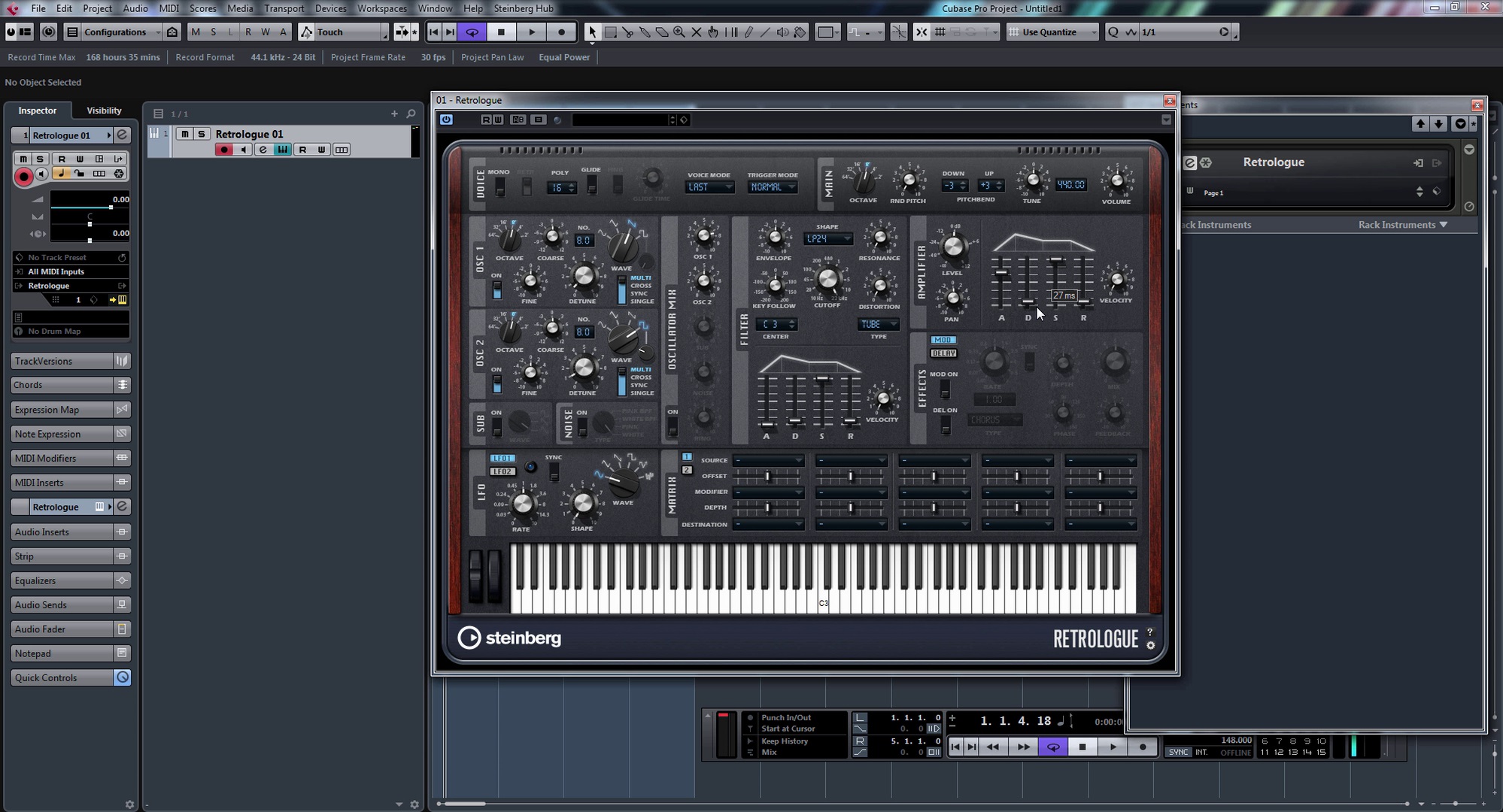Screen dimensions: 1503x812
Task: Click the Audio Inserts section icon
Action: 122,531
